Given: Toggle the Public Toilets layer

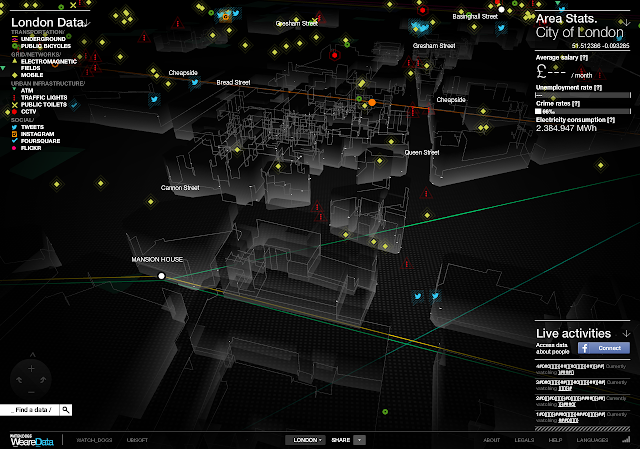Looking at the screenshot, I should coord(39,104).
